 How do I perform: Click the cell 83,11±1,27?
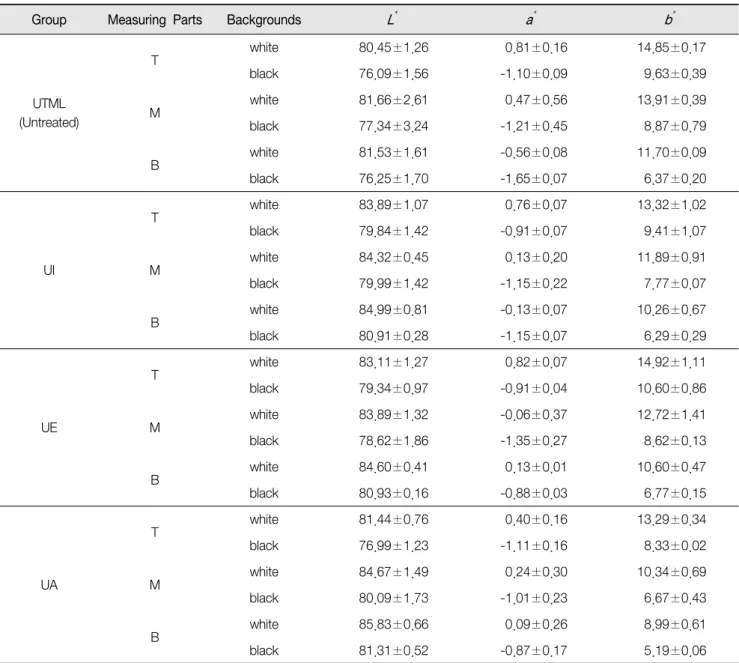click(394, 362)
